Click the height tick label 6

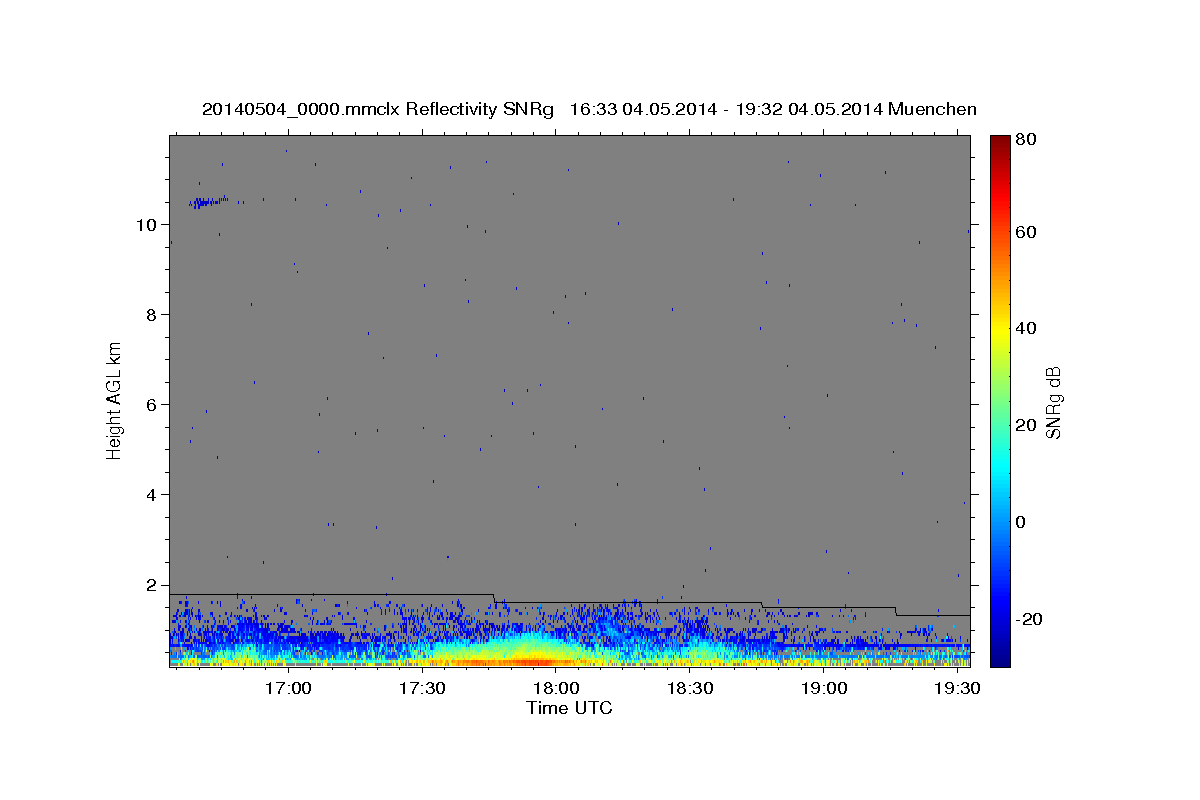pos(151,405)
